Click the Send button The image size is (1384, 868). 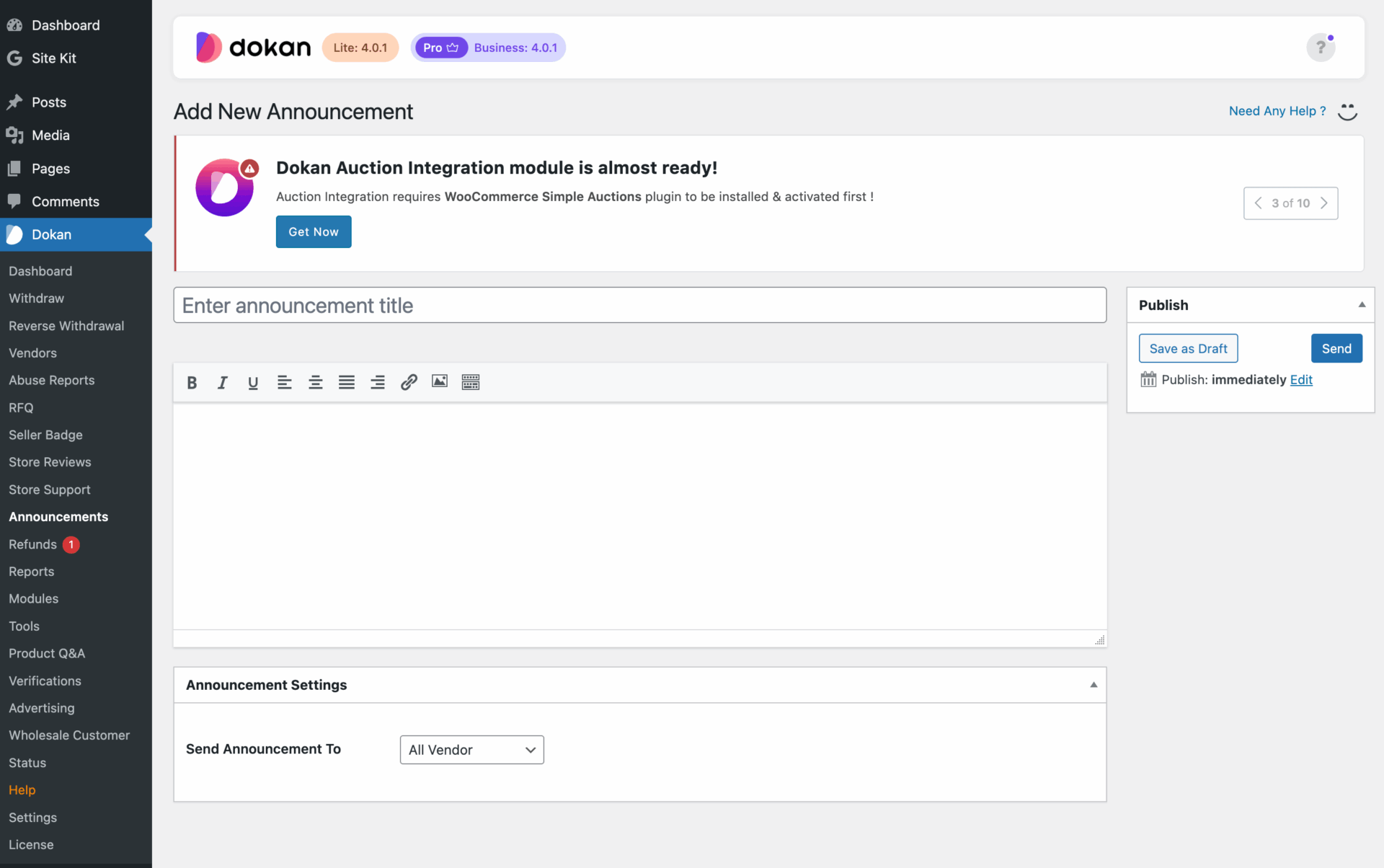tap(1336, 348)
